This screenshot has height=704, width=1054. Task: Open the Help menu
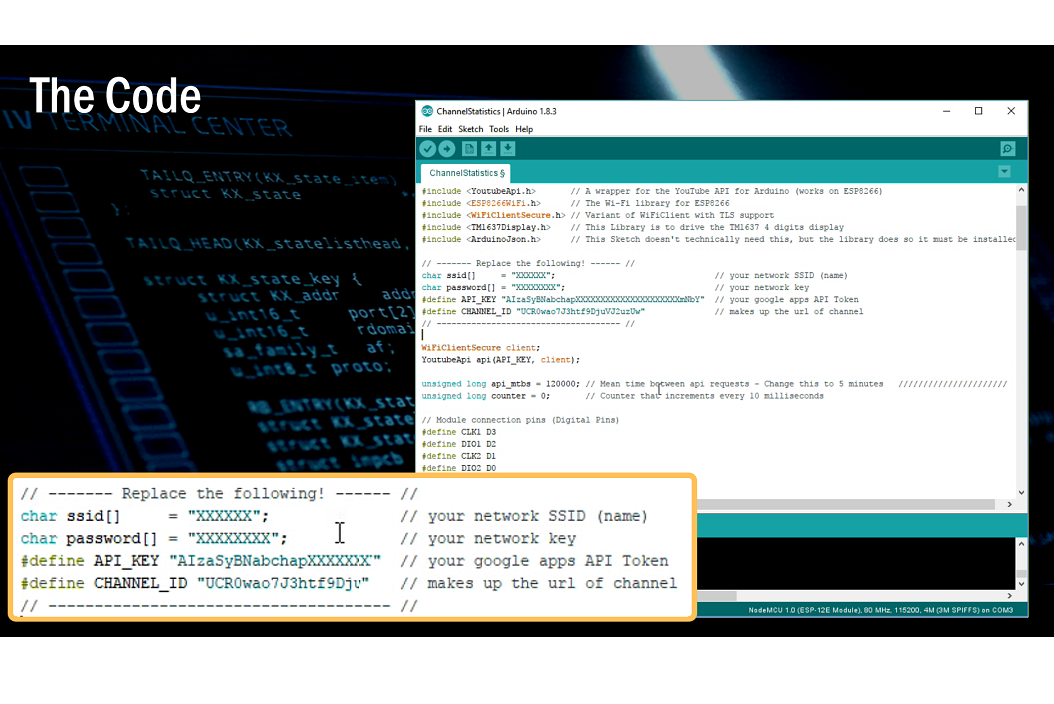point(524,129)
